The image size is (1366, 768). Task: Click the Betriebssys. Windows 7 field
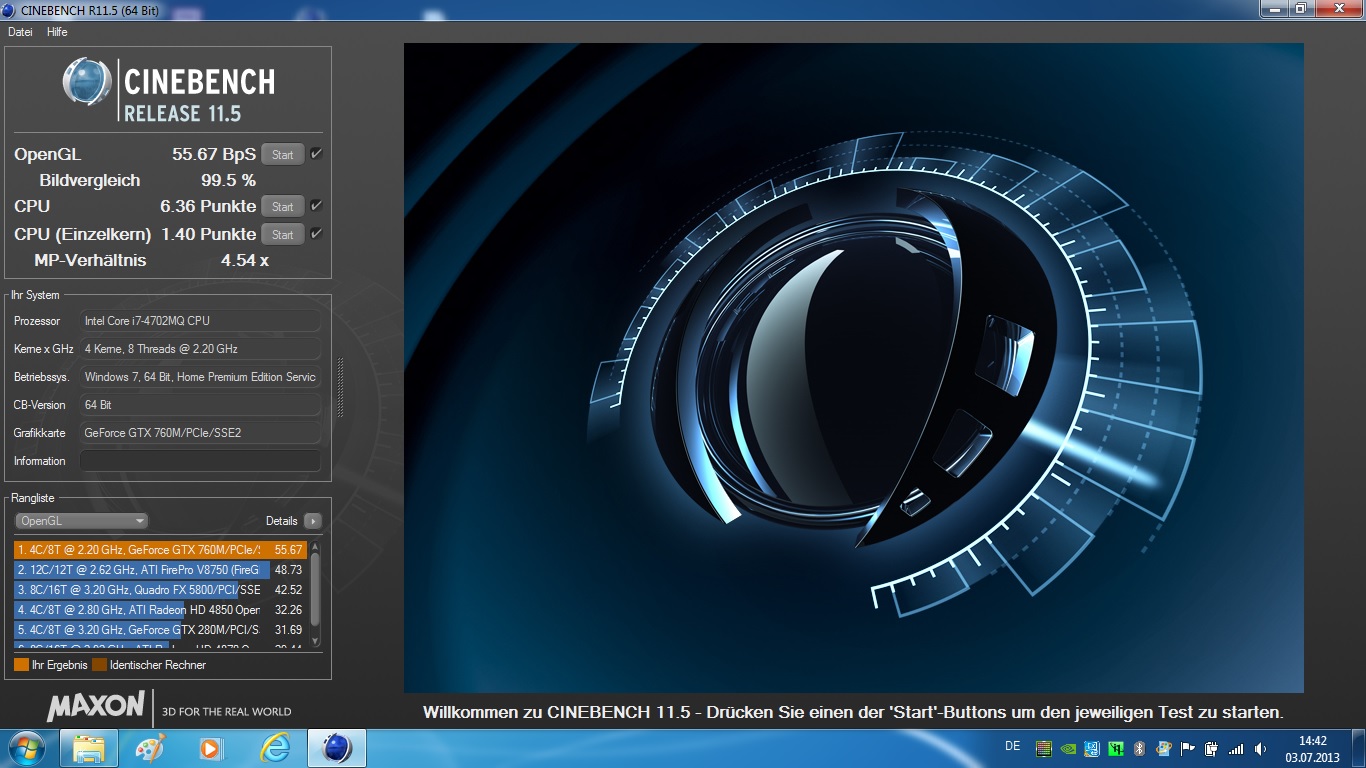[x=200, y=377]
